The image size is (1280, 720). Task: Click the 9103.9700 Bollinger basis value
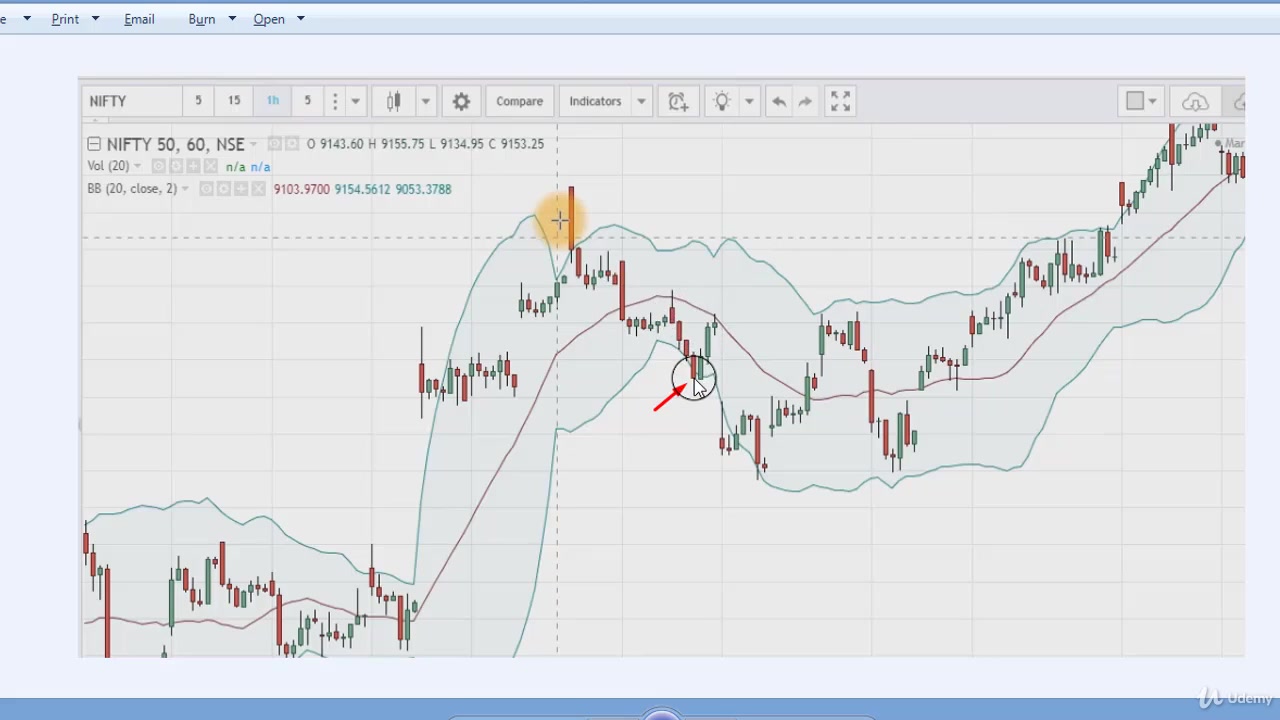tap(302, 189)
